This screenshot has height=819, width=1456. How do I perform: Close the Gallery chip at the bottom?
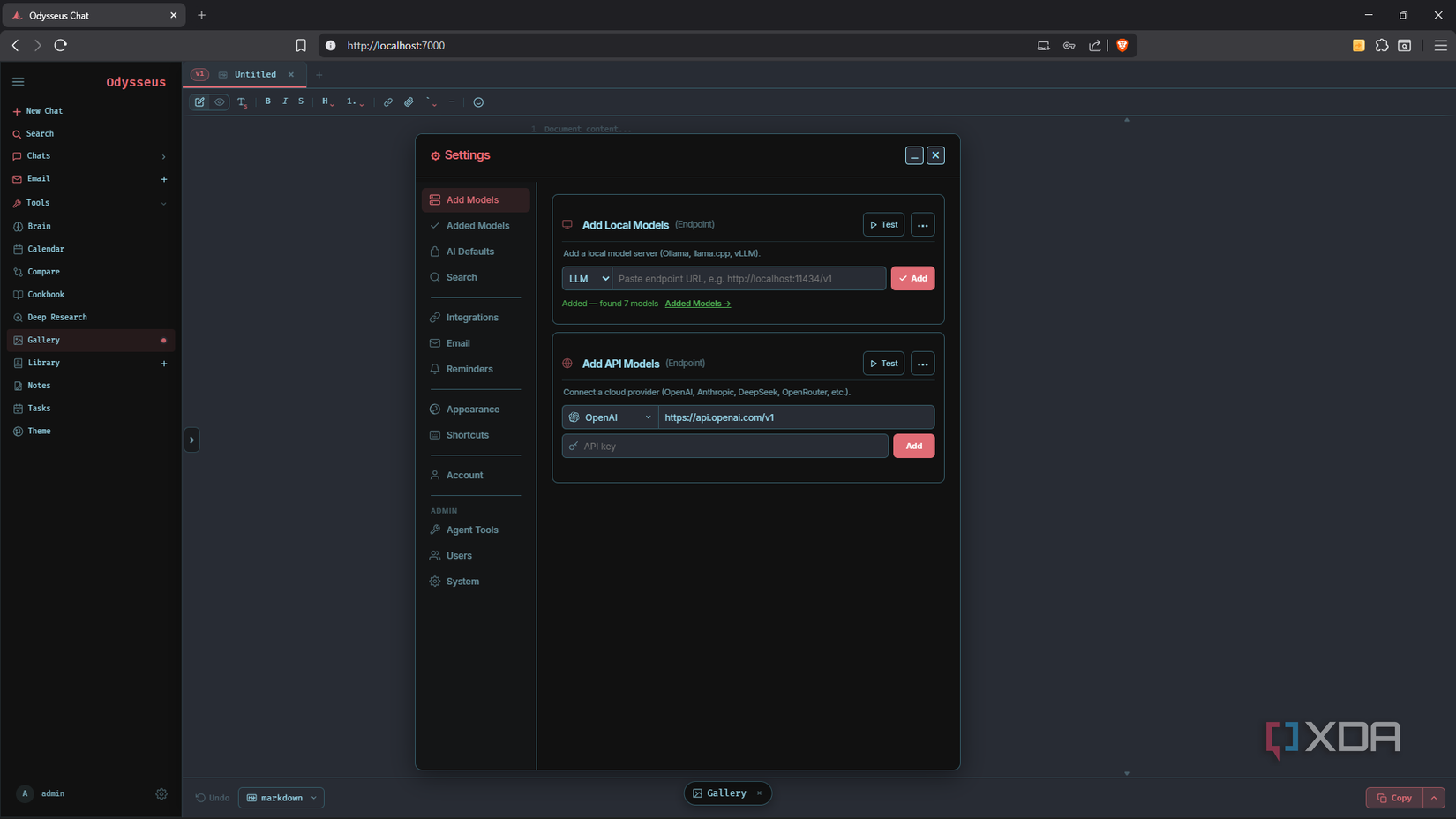(759, 793)
